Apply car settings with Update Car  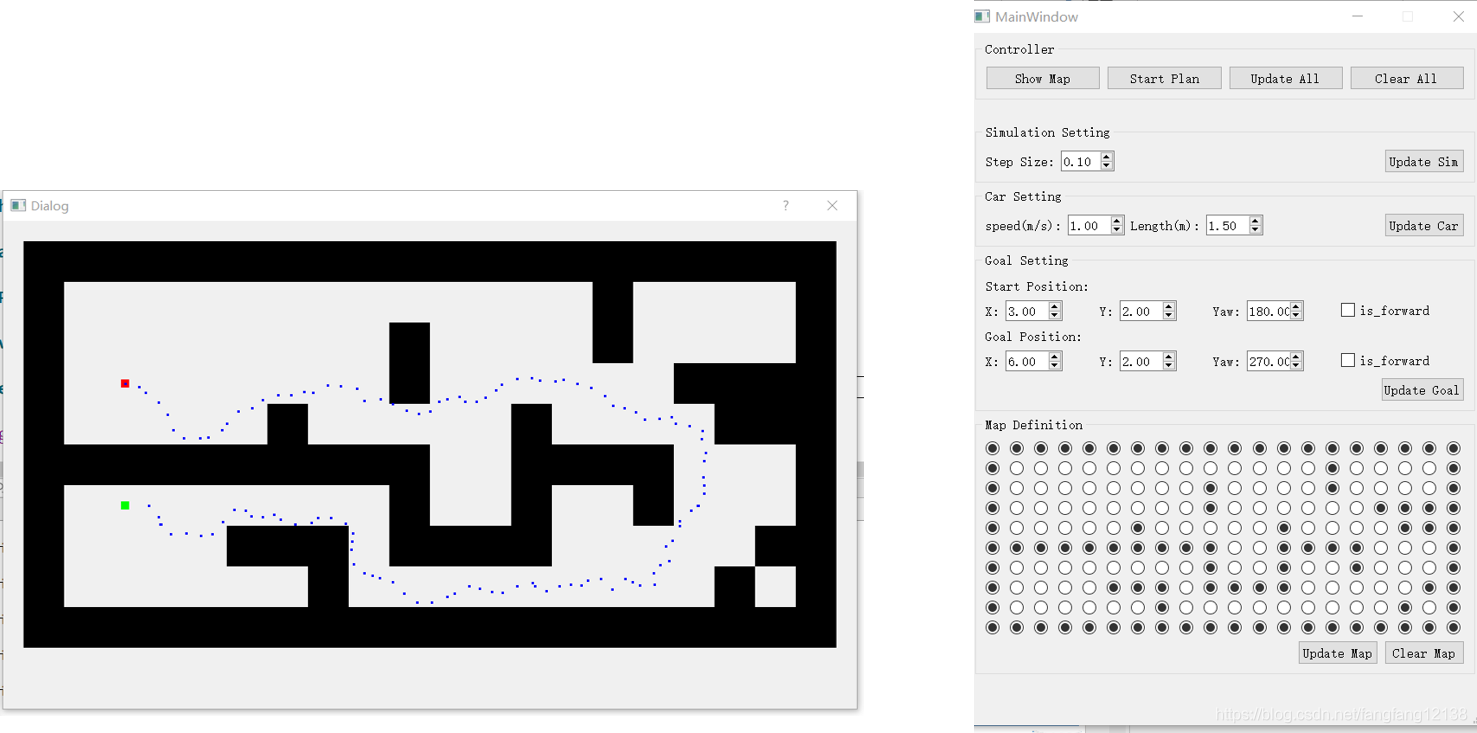1424,225
